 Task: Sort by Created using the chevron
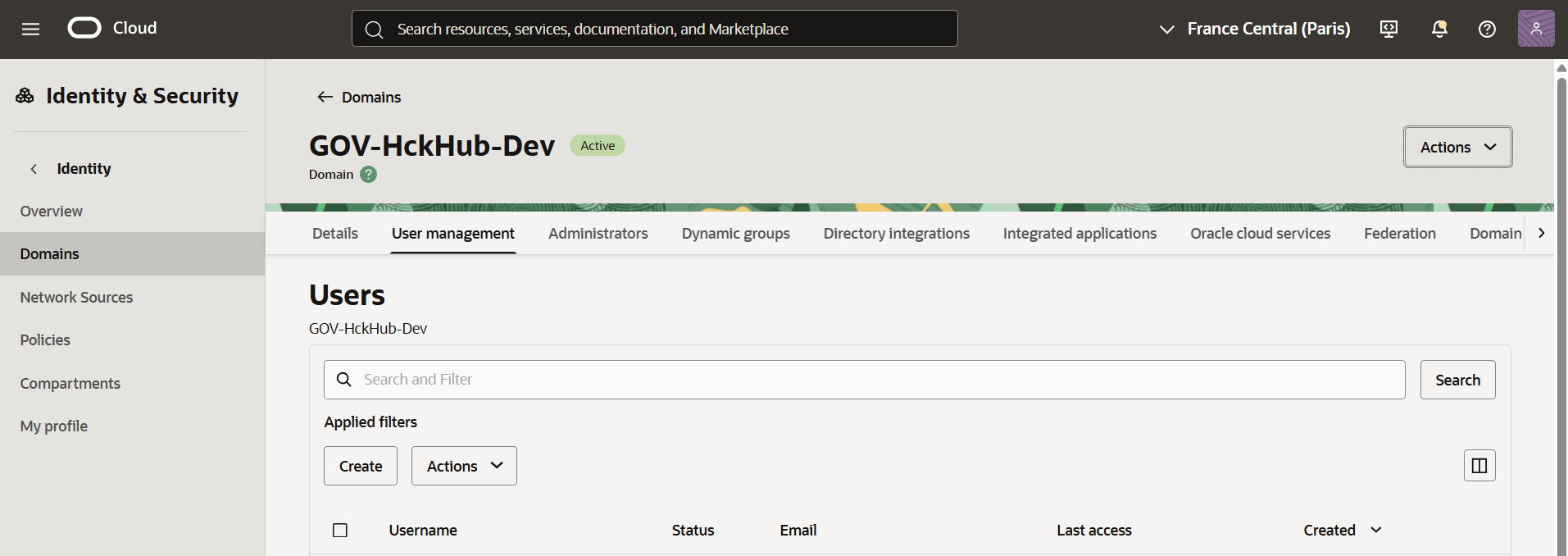[1376, 530]
